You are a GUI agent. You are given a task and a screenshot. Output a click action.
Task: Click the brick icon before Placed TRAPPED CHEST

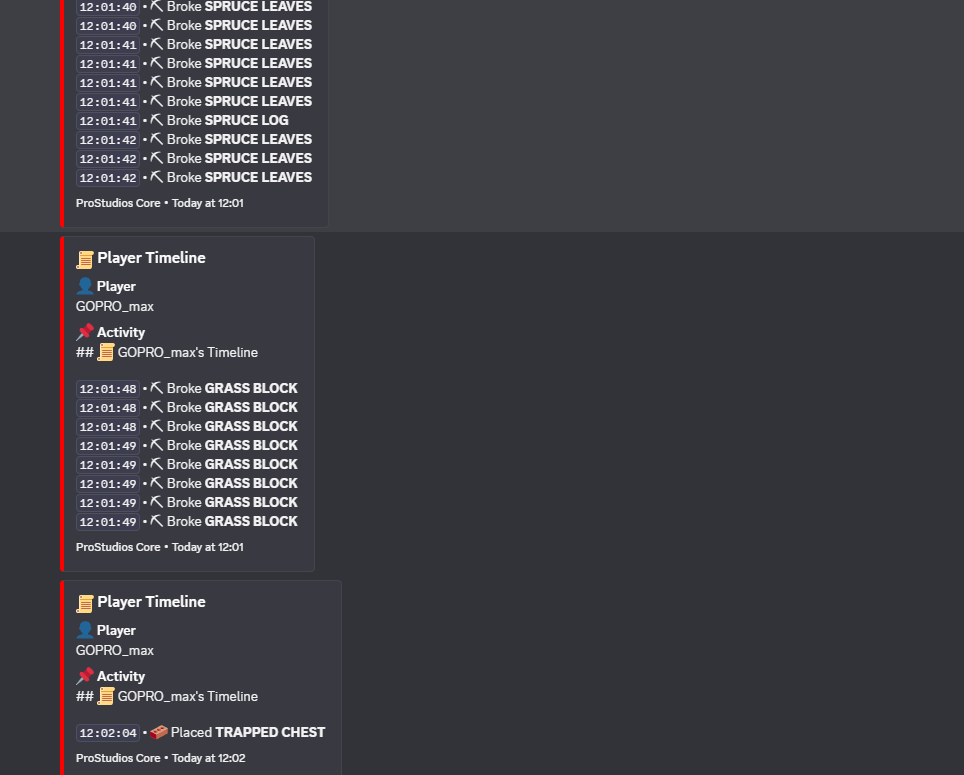[x=159, y=732]
